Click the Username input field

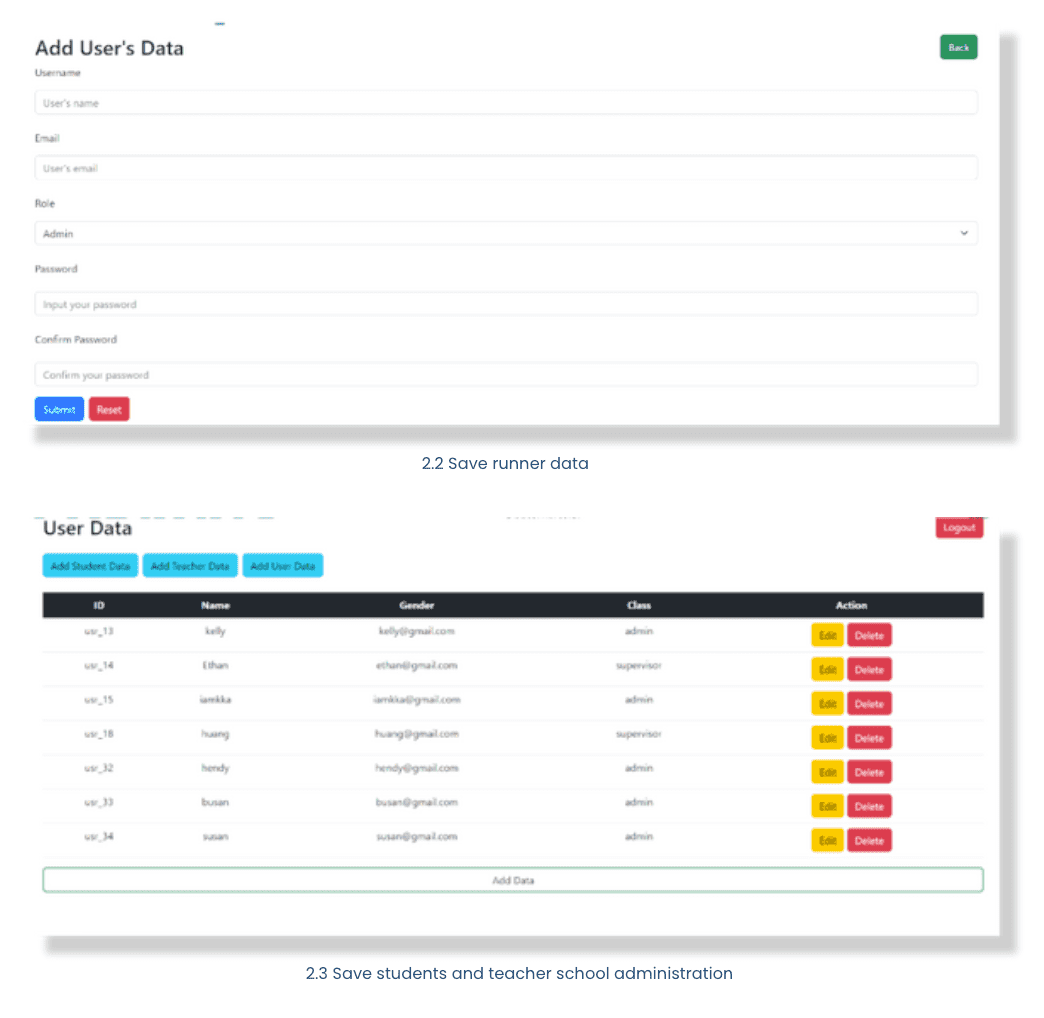pos(505,102)
